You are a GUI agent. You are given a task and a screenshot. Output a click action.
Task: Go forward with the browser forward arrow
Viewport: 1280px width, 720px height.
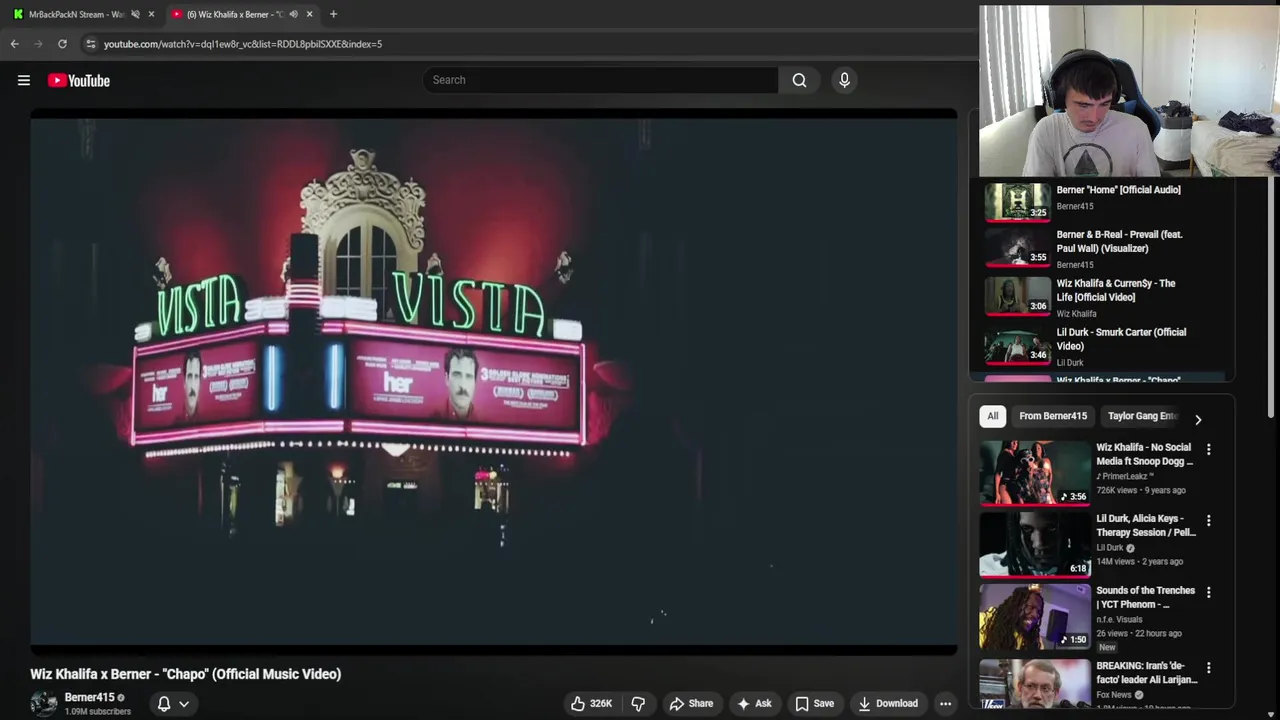(x=38, y=44)
